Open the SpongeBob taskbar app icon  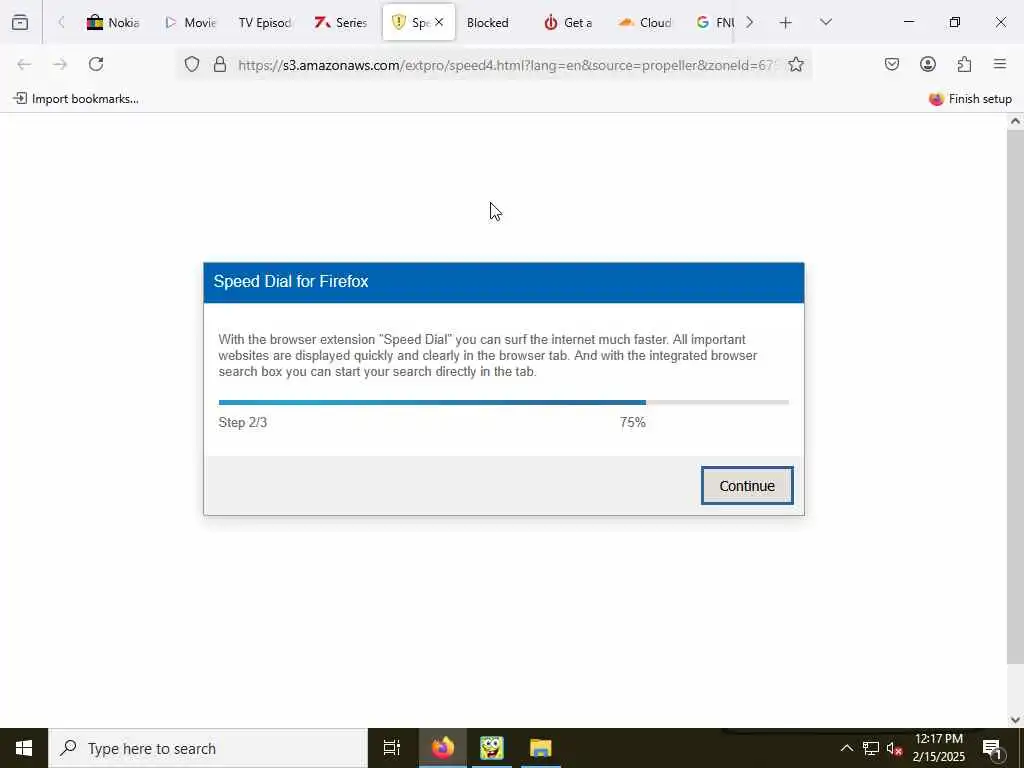492,748
